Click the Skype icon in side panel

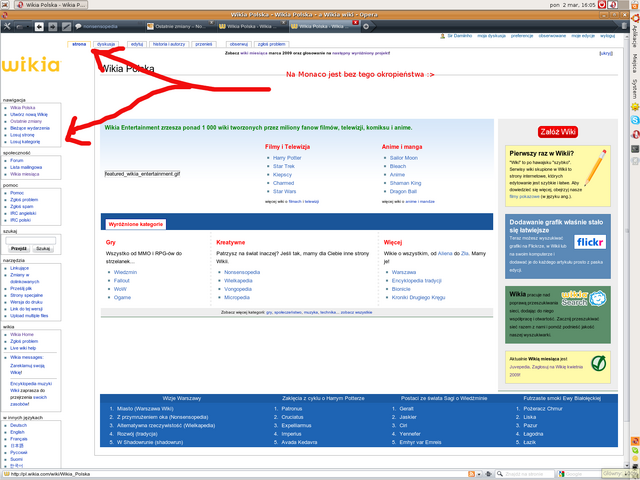(x=635, y=120)
